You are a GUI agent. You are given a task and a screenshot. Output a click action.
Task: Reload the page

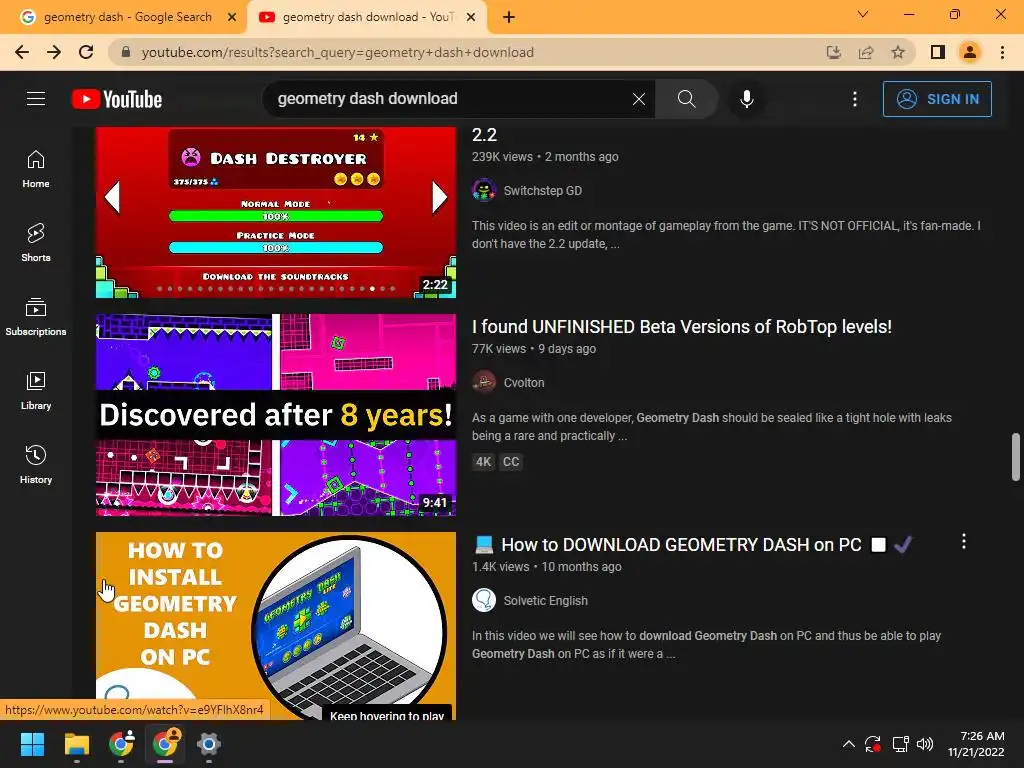point(86,52)
